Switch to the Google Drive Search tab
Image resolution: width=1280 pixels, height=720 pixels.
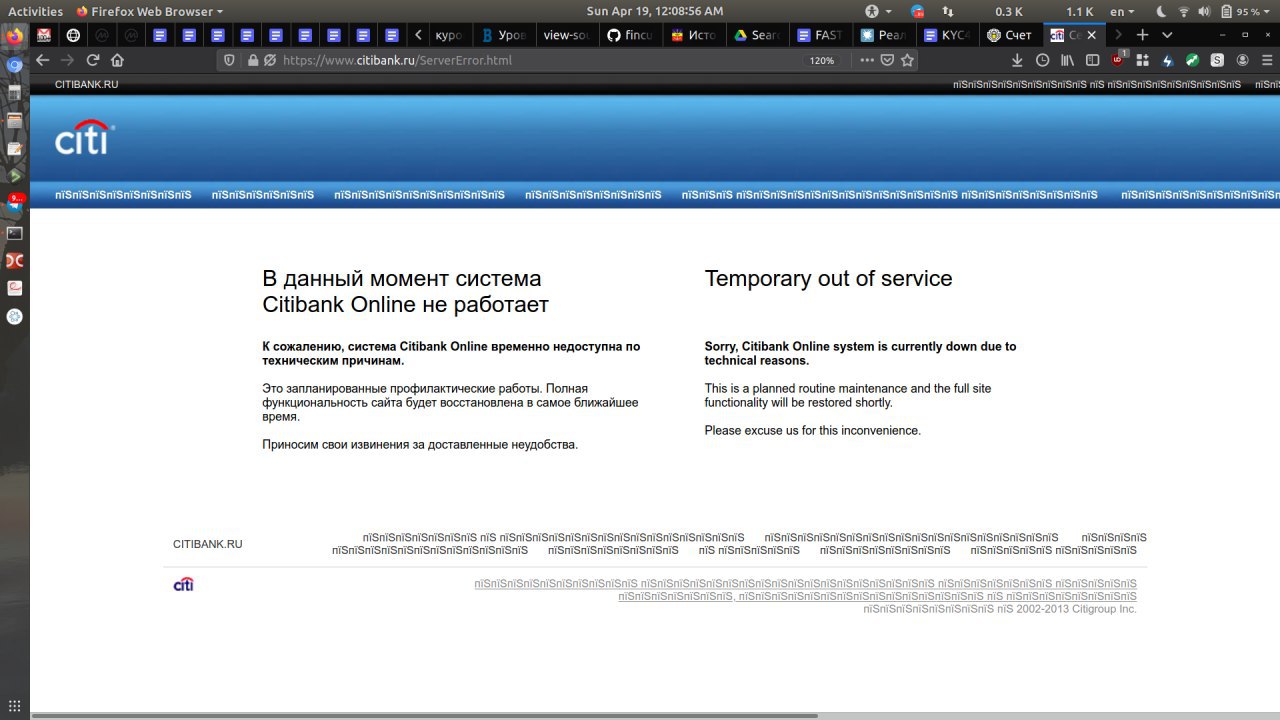[756, 34]
